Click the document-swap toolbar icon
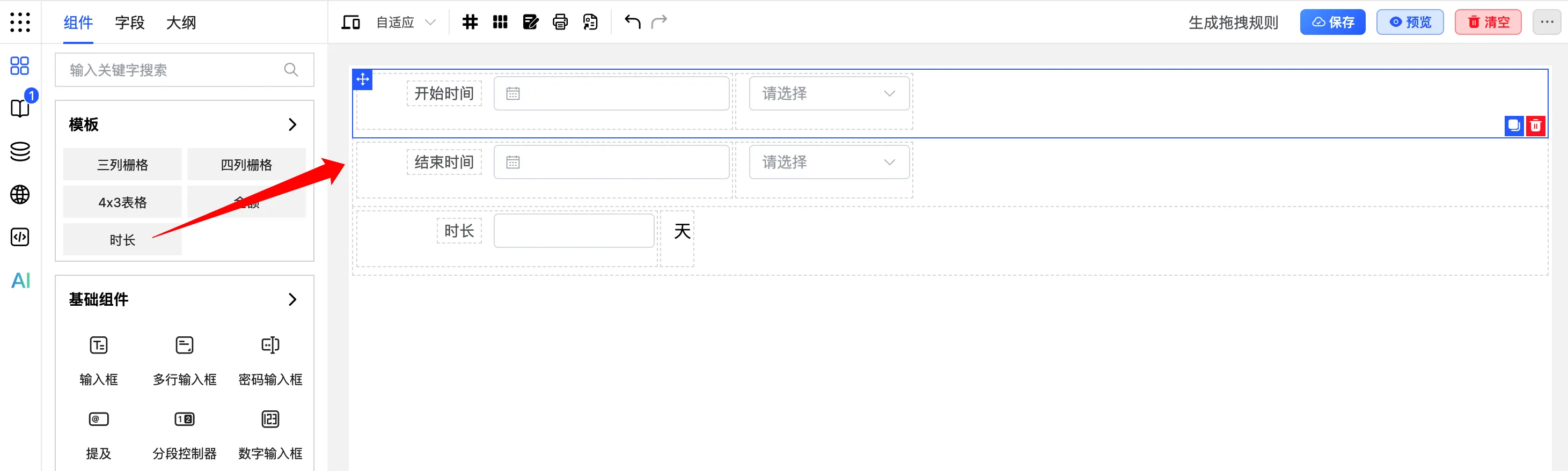1568x471 pixels. coord(590,23)
